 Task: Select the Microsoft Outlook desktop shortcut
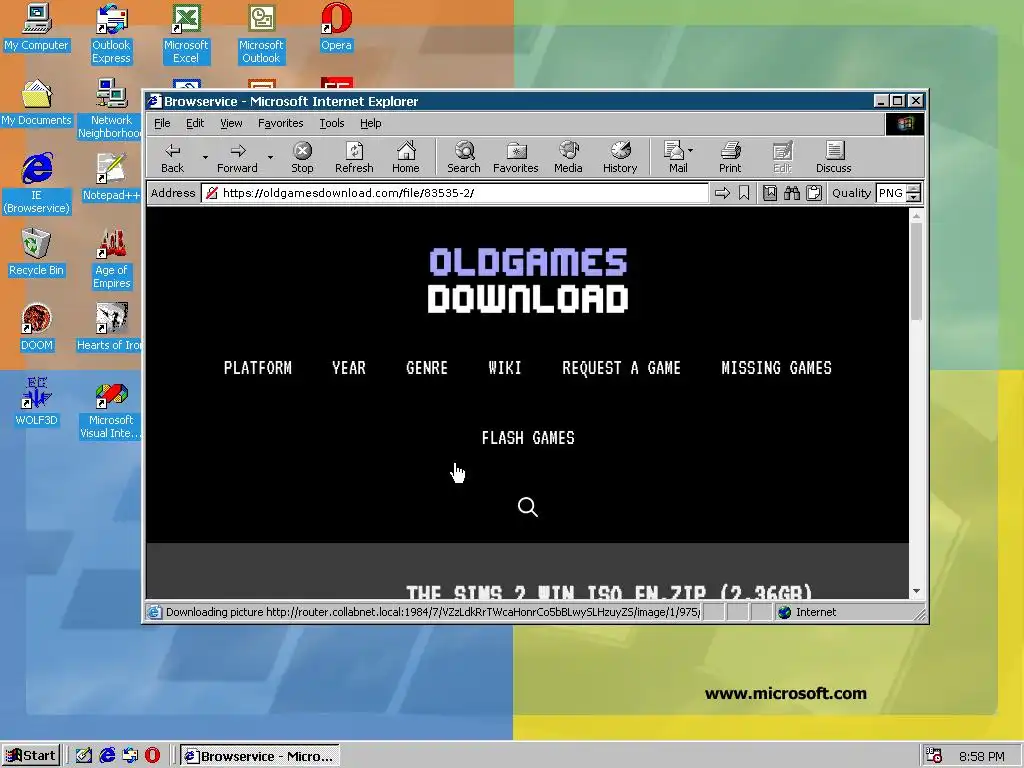261,34
